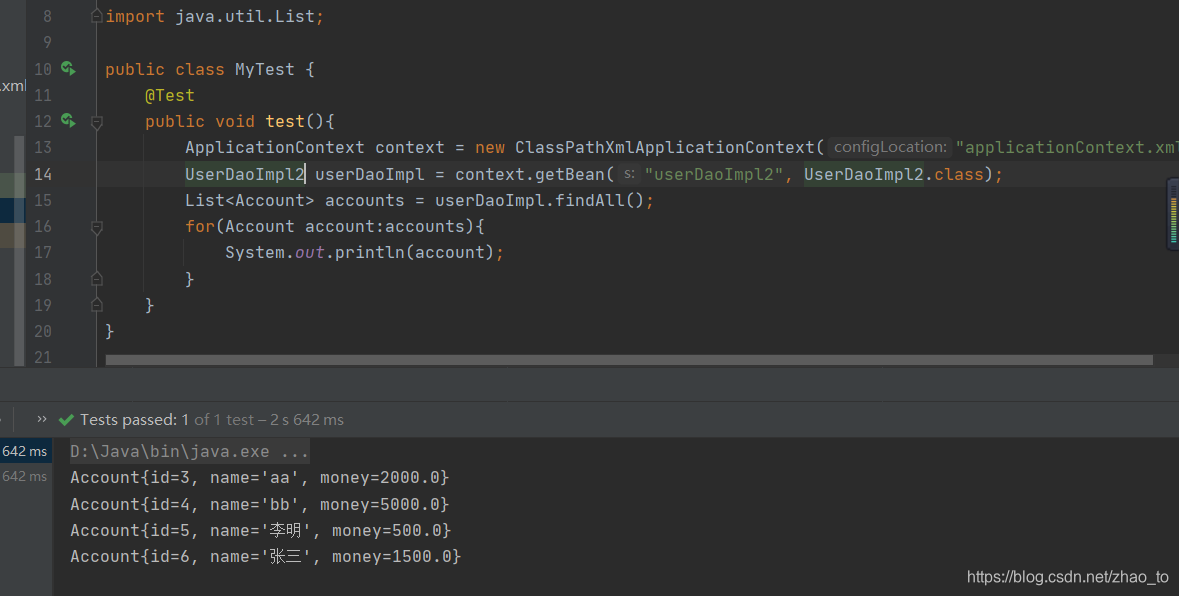Image resolution: width=1179 pixels, height=596 pixels.
Task: Run MyTest class via gutter icon on line 10
Action: pos(68,69)
